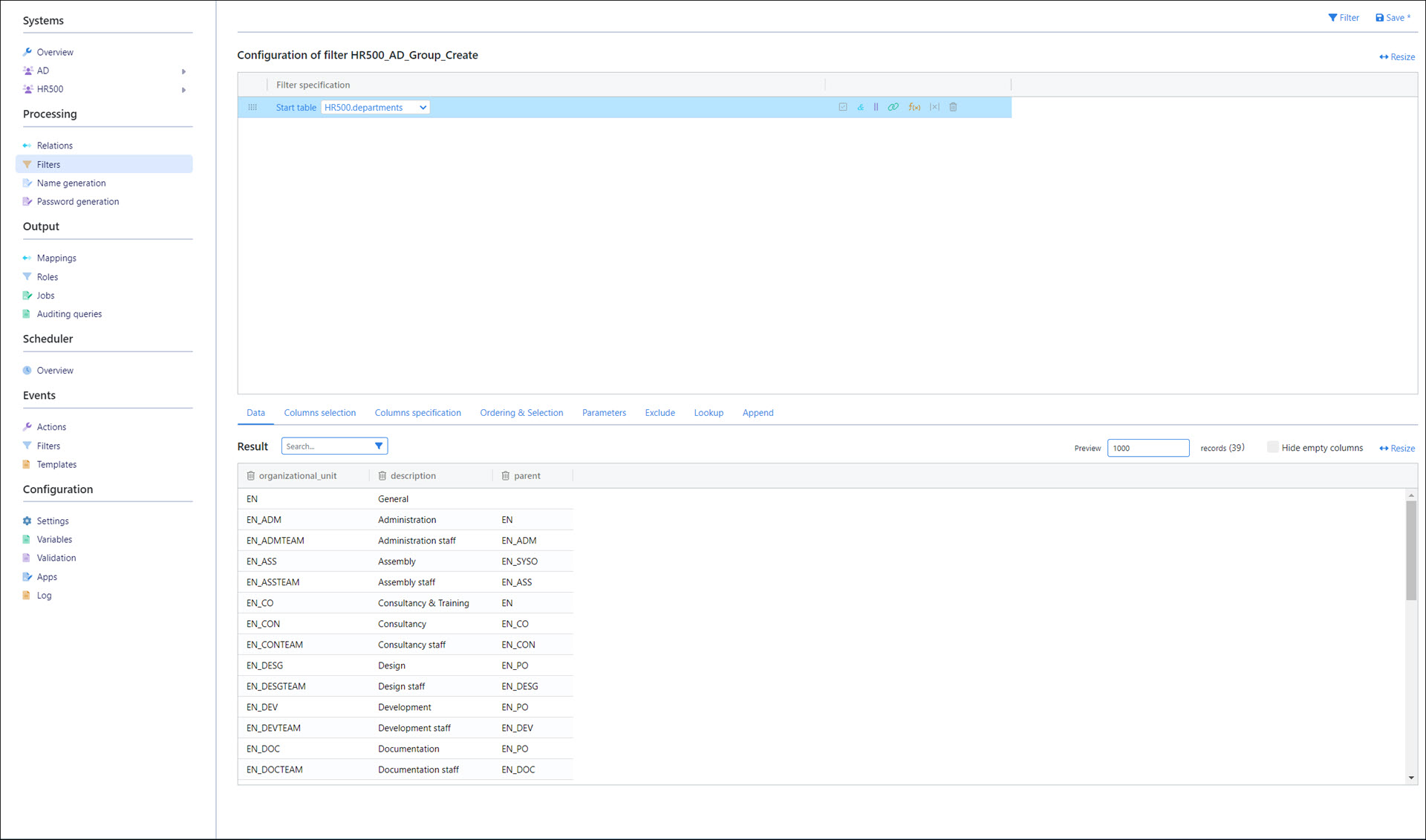Click the |x| icon in filter row
The height and width of the screenshot is (840, 1426).
pos(934,107)
